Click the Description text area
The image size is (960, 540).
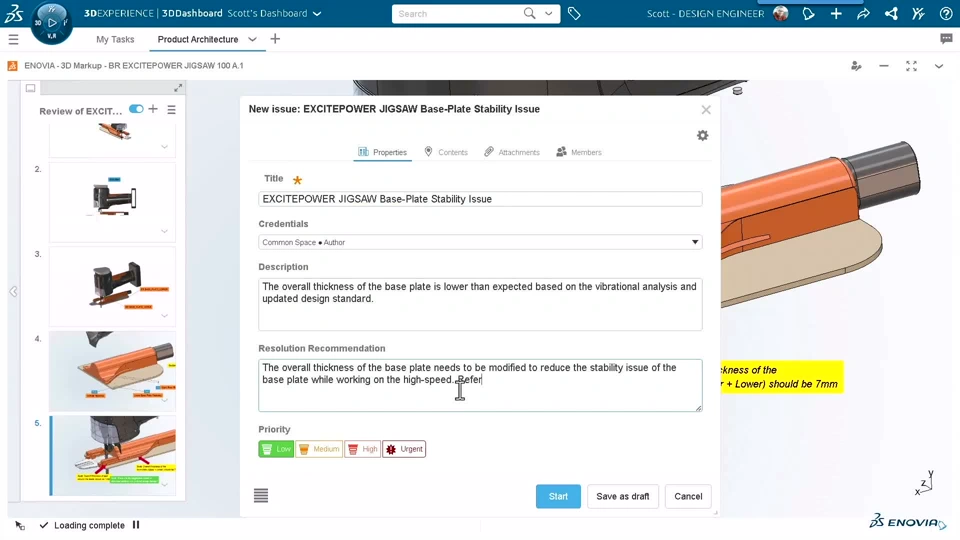[480, 304]
